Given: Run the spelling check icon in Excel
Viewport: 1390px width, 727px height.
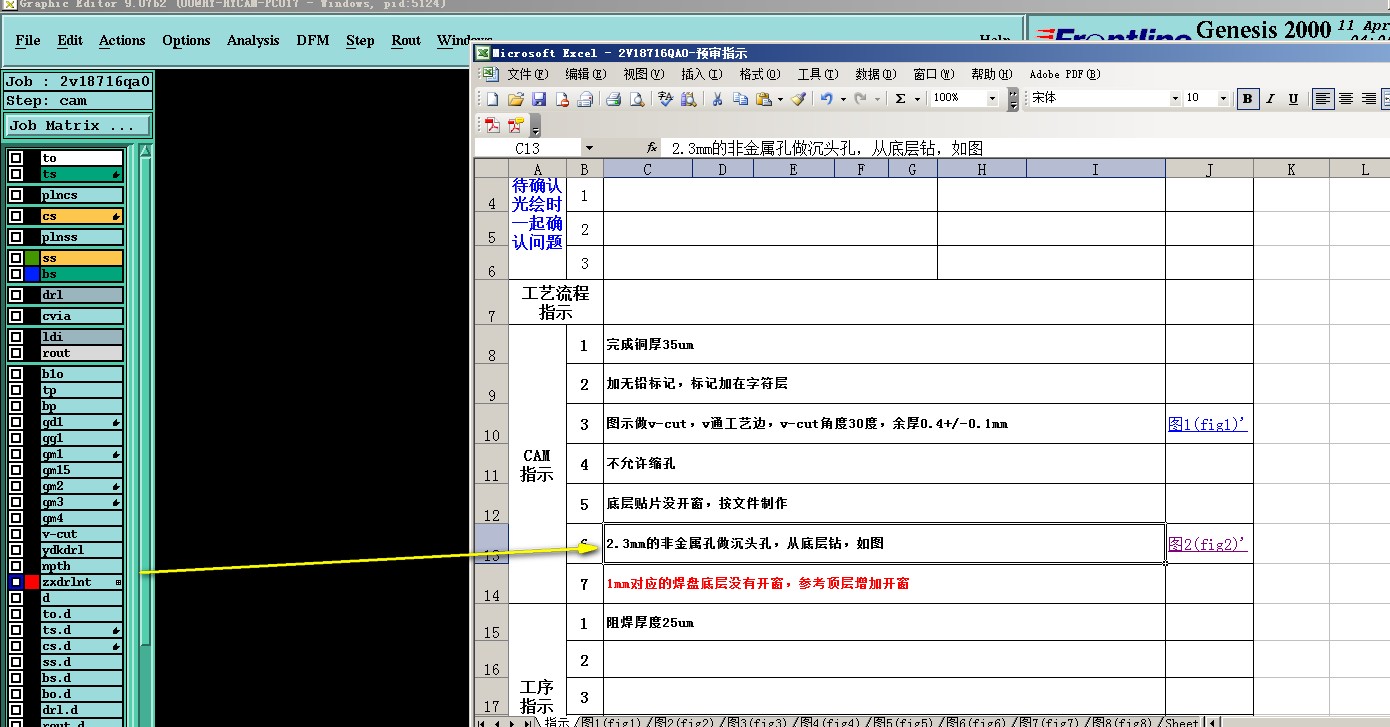Looking at the screenshot, I should pyautogui.click(x=666, y=99).
